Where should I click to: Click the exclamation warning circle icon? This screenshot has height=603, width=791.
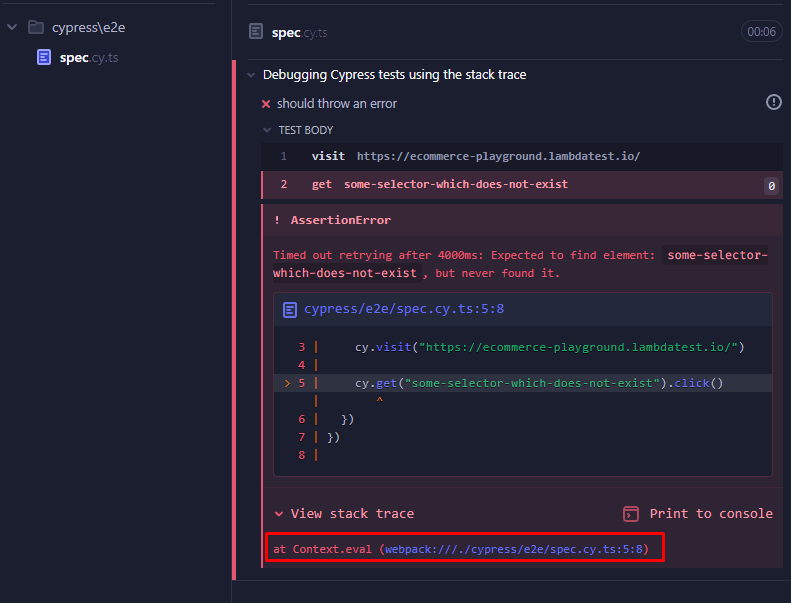(x=773, y=102)
